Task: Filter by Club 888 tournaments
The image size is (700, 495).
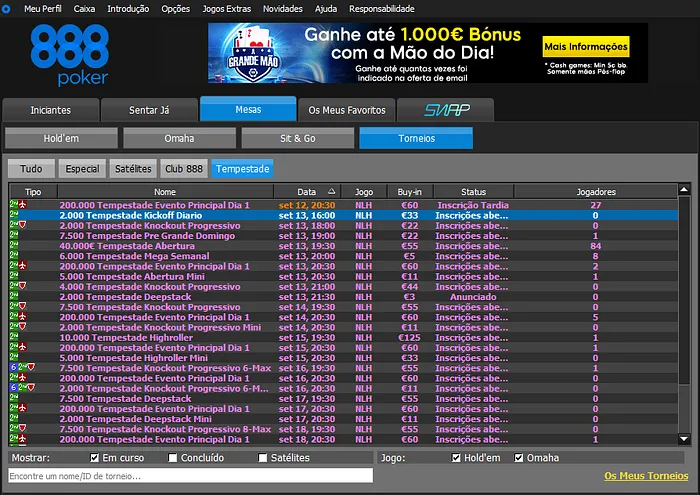Action: point(184,169)
